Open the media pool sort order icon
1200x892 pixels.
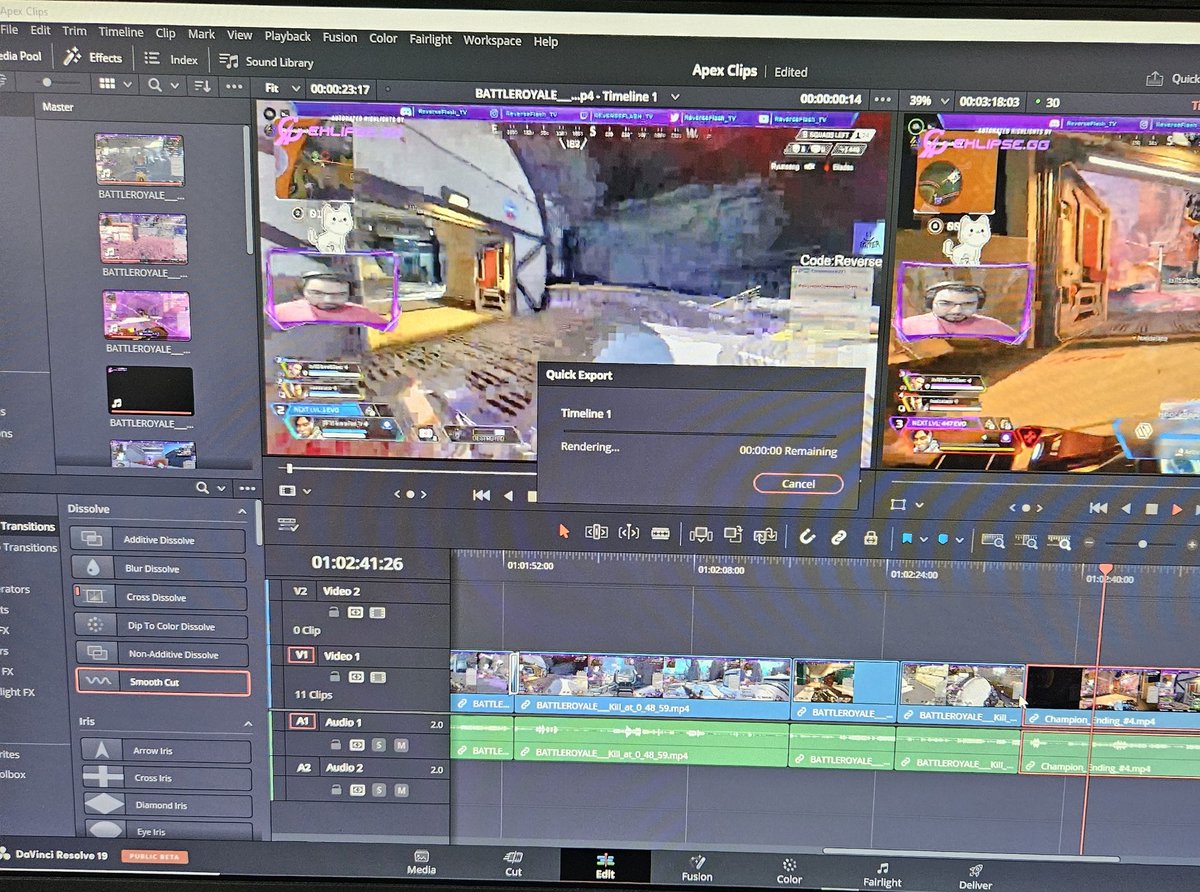pyautogui.click(x=203, y=86)
